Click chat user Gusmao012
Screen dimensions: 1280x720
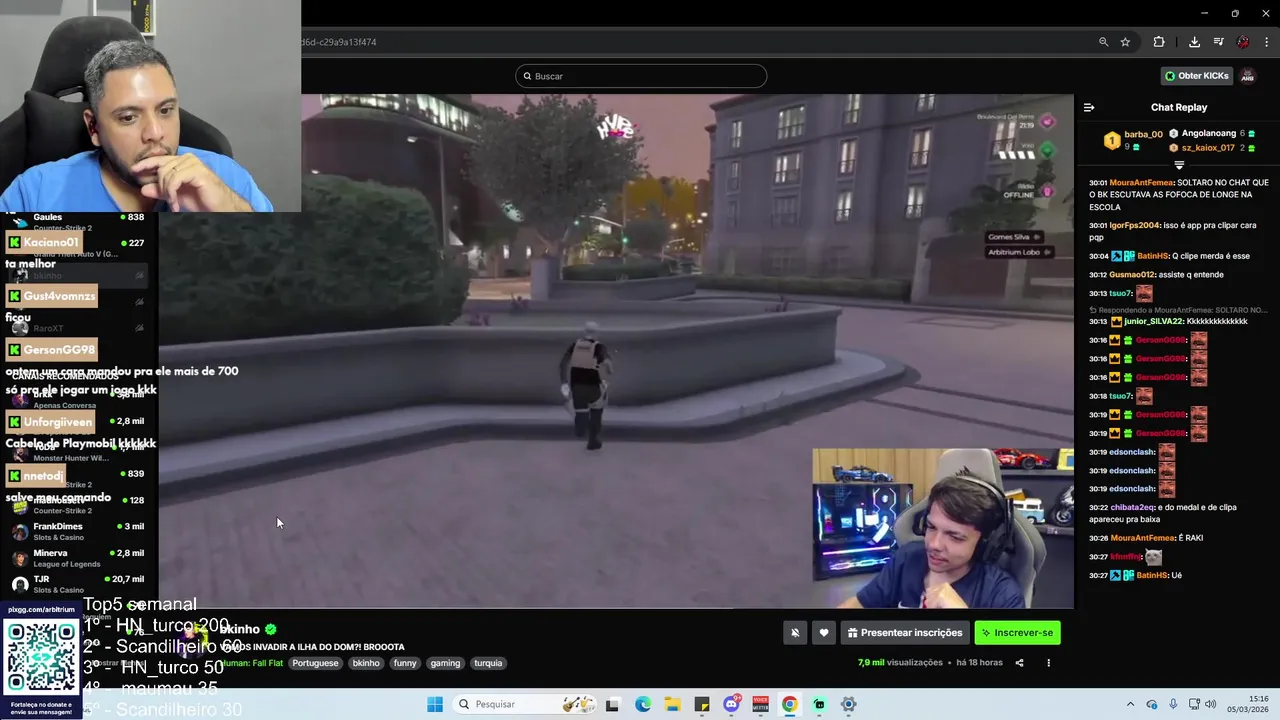[1131, 275]
